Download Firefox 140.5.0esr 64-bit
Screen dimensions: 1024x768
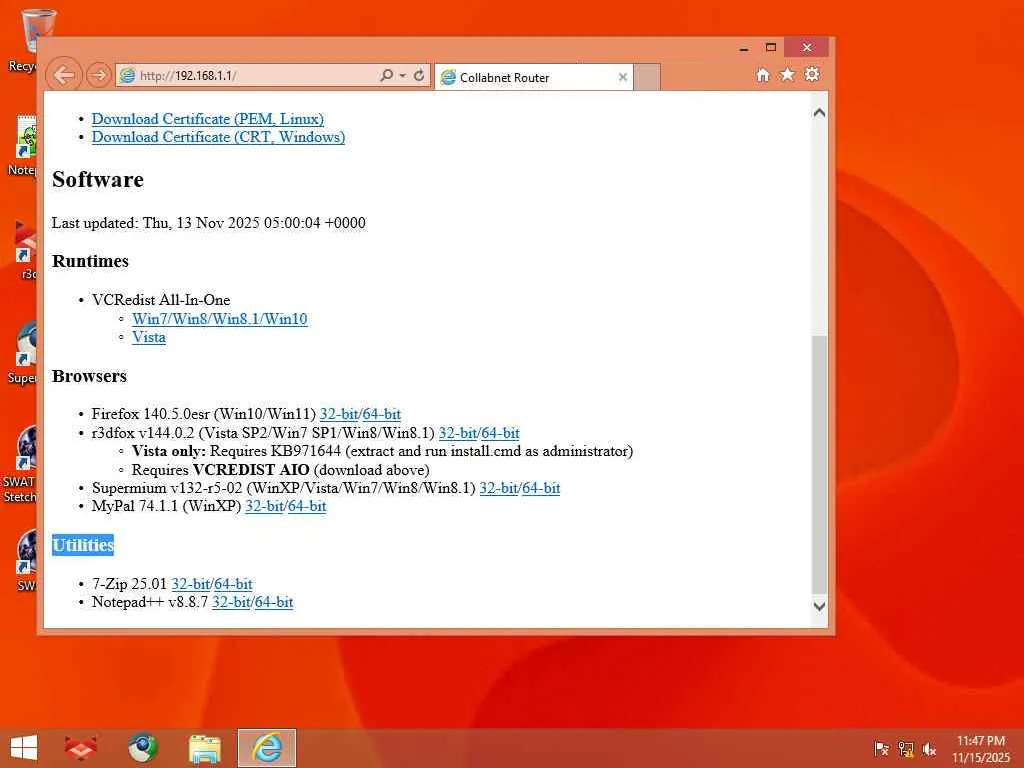381,414
